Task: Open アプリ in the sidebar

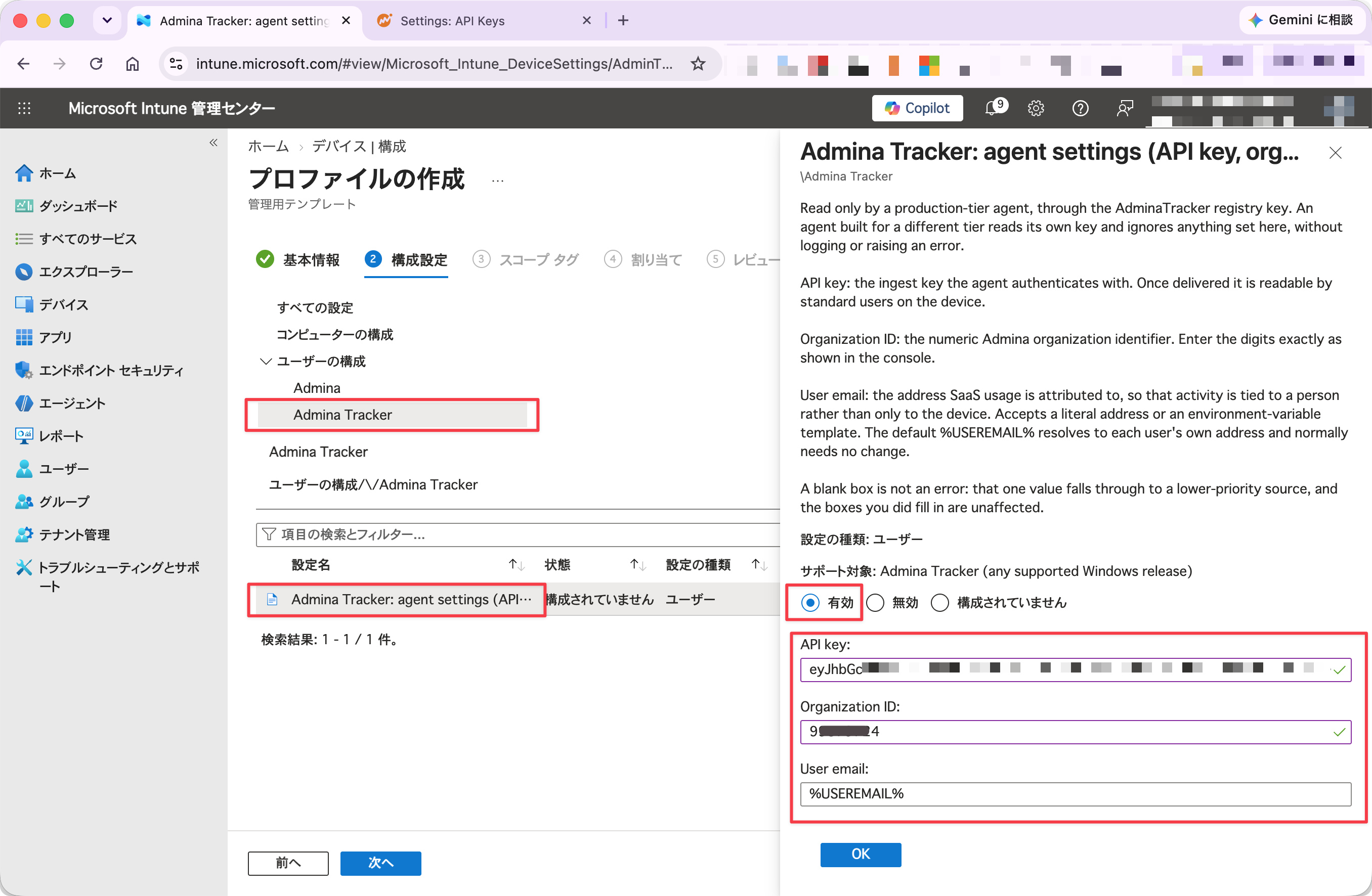Action: tap(44, 338)
